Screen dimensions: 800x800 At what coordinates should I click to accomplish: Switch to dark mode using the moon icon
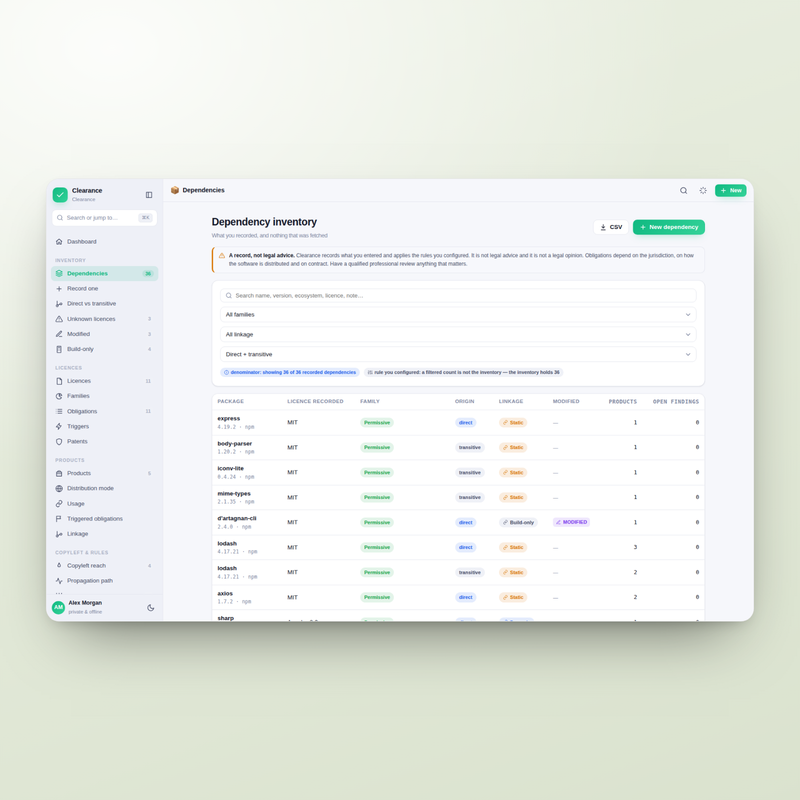pyautogui.click(x=151, y=608)
